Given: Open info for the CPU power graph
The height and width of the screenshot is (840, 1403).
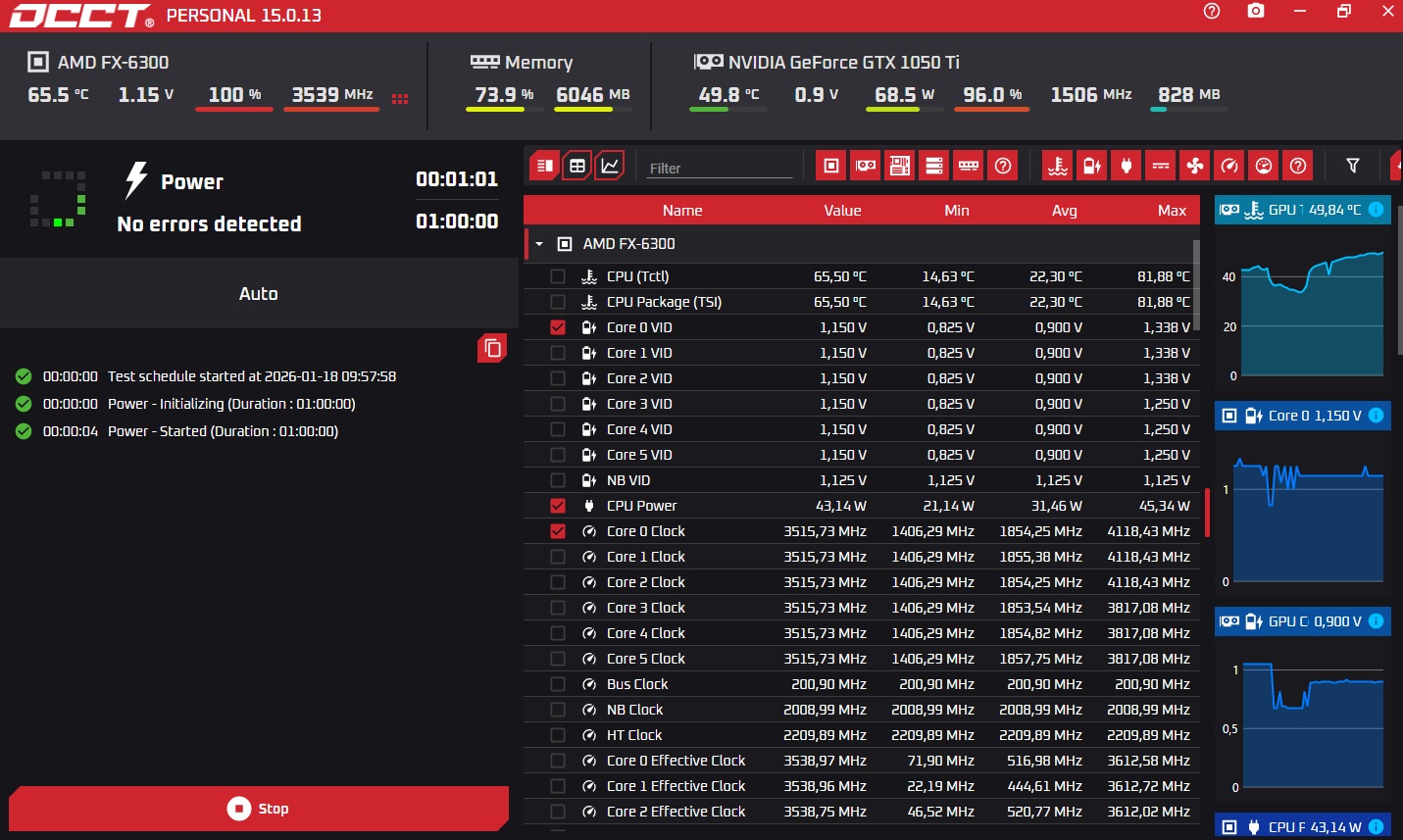Looking at the screenshot, I should tap(1376, 827).
